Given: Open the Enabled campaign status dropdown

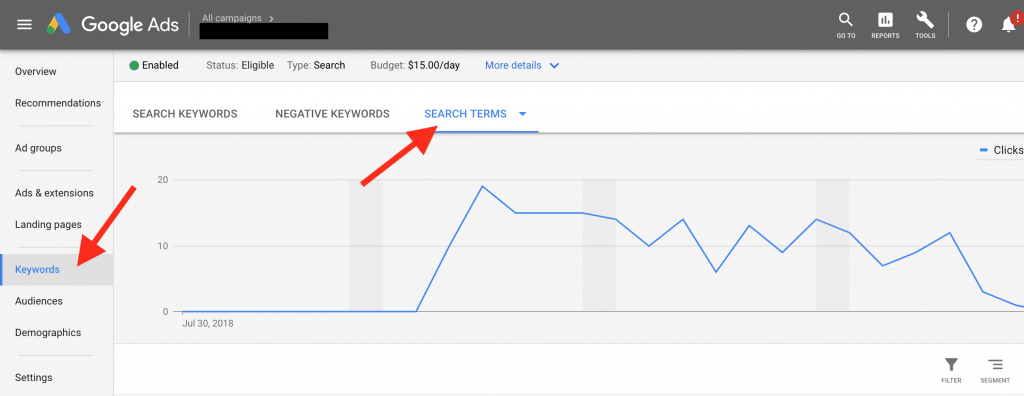Looking at the screenshot, I should tap(154, 65).
